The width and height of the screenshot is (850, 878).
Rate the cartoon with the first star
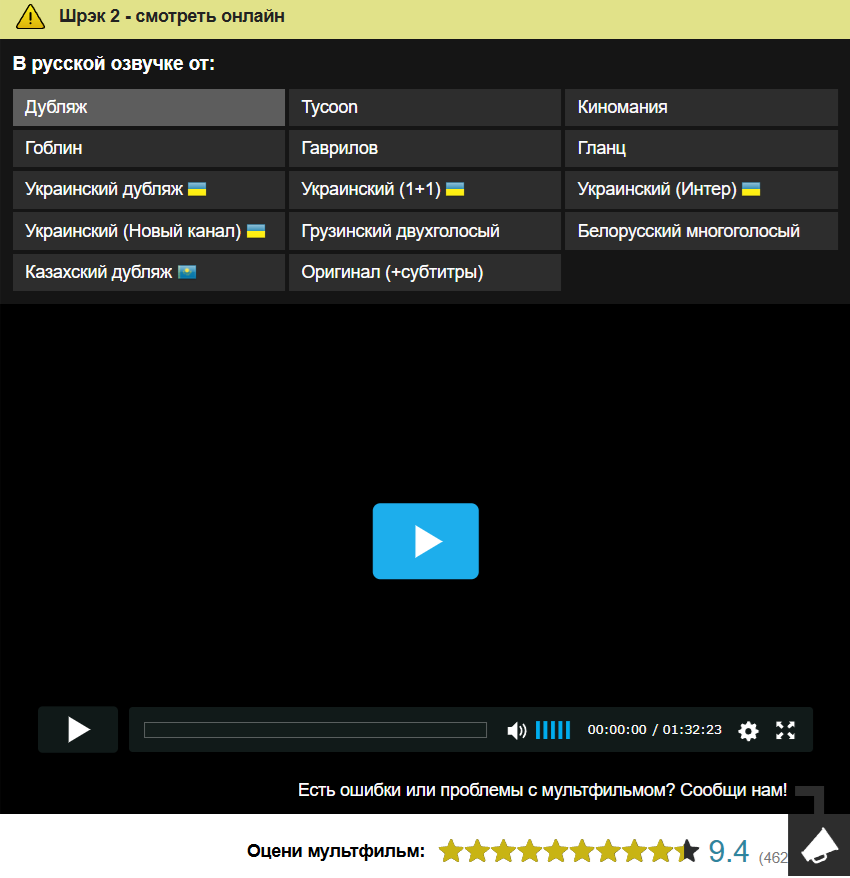(x=451, y=851)
